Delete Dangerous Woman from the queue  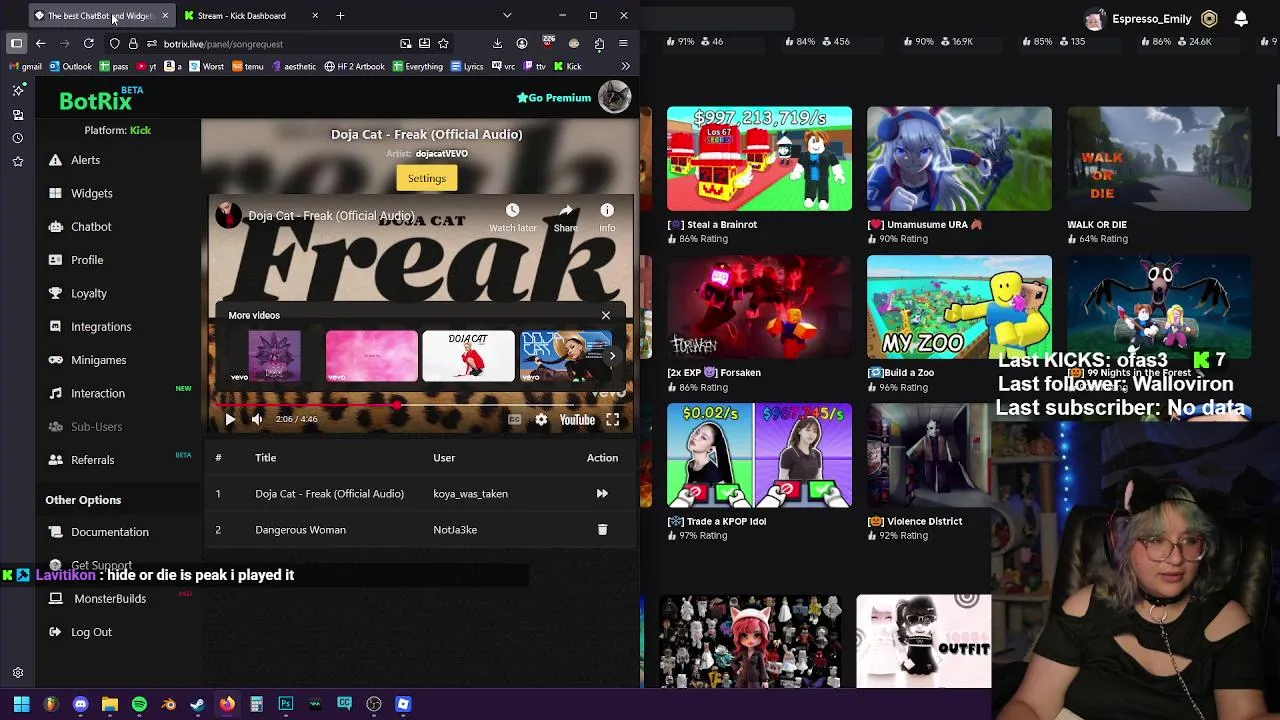602,530
